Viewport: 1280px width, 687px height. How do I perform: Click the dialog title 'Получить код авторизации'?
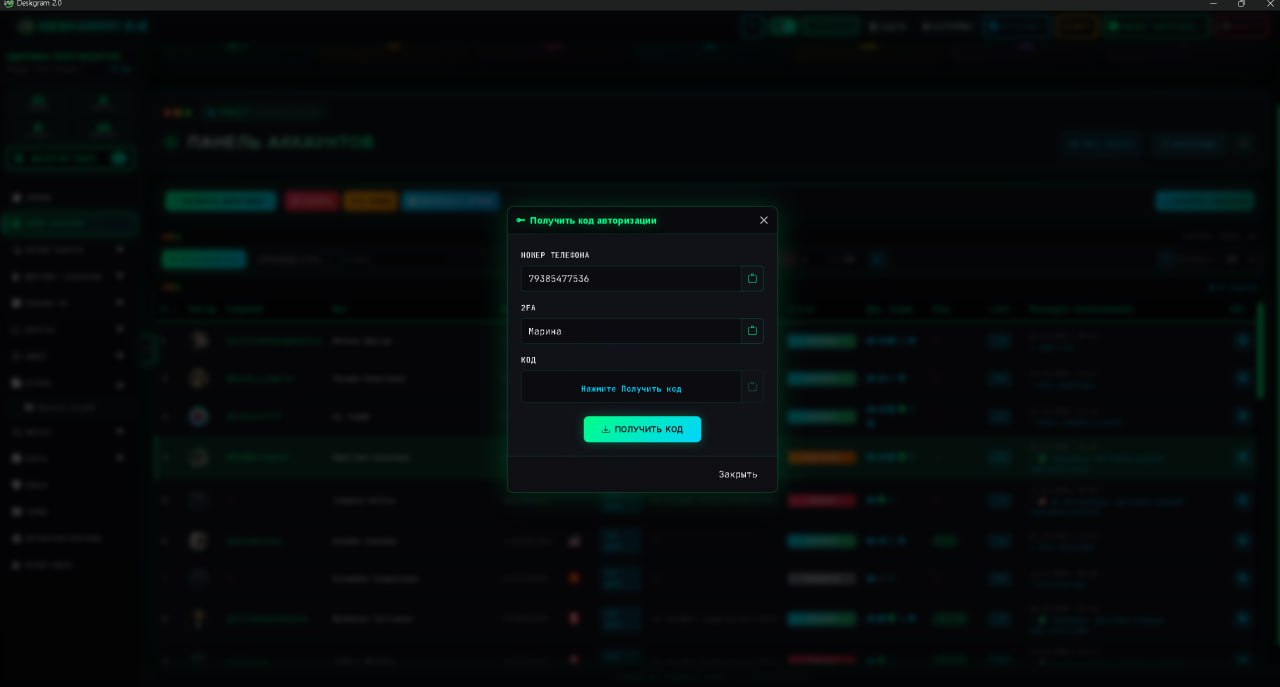(593, 220)
